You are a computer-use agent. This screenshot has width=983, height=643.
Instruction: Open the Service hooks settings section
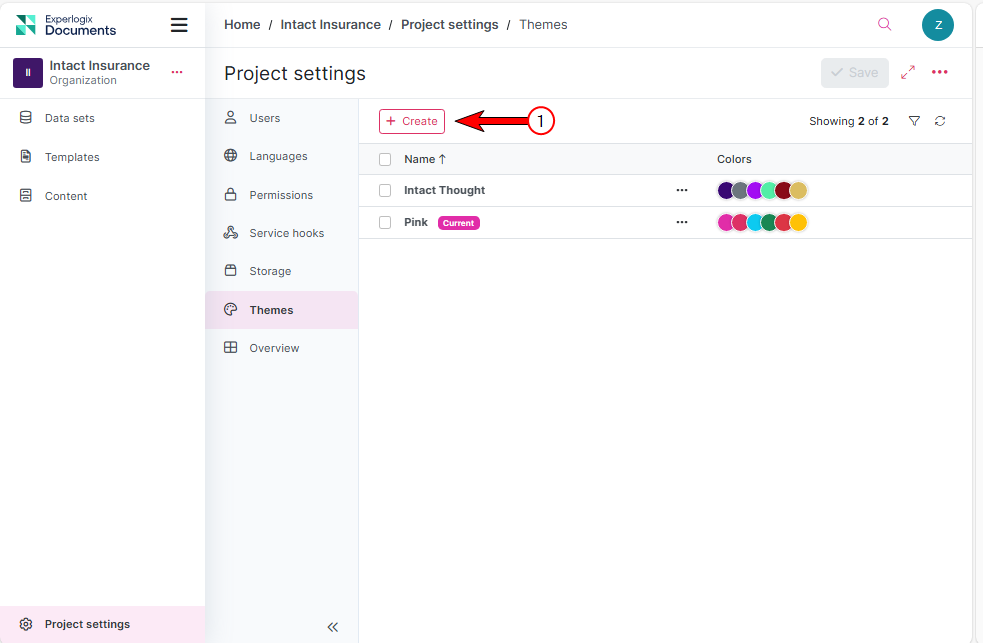pos(286,233)
